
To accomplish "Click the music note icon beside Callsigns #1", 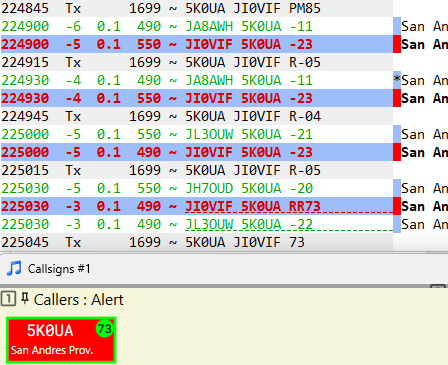I will tap(14, 268).
